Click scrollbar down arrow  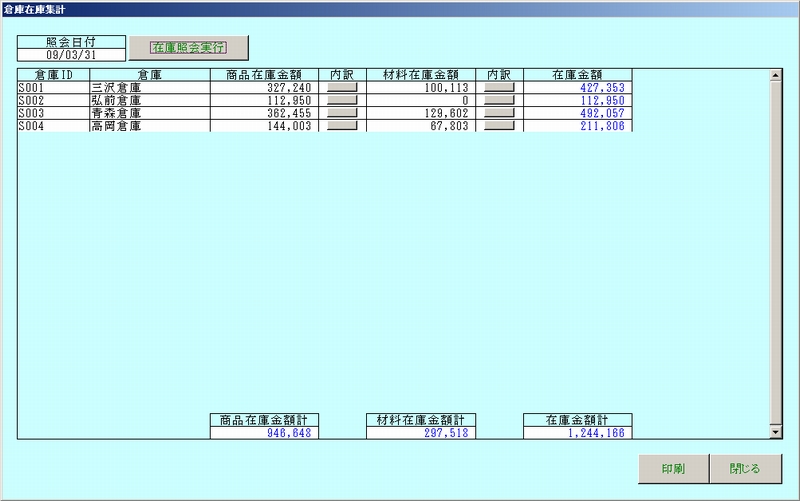[x=774, y=431]
